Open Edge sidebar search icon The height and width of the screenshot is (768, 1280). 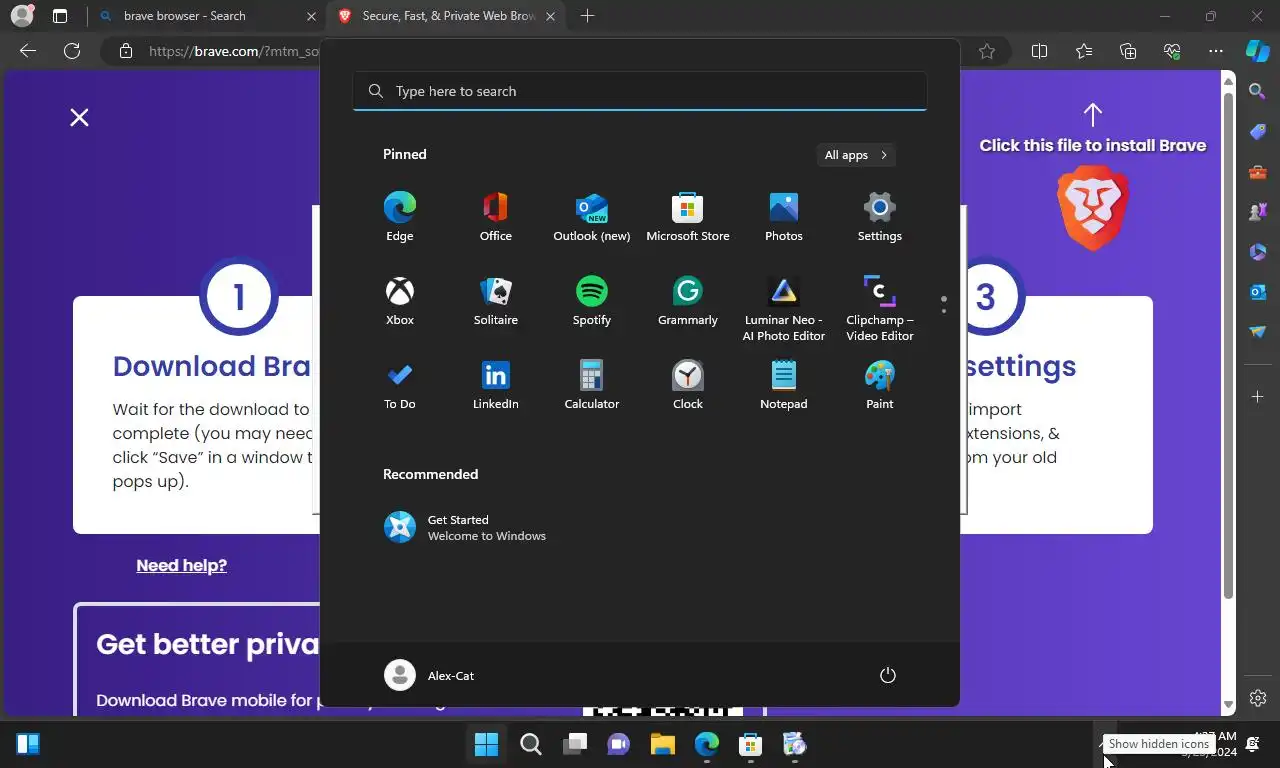tap(1258, 91)
